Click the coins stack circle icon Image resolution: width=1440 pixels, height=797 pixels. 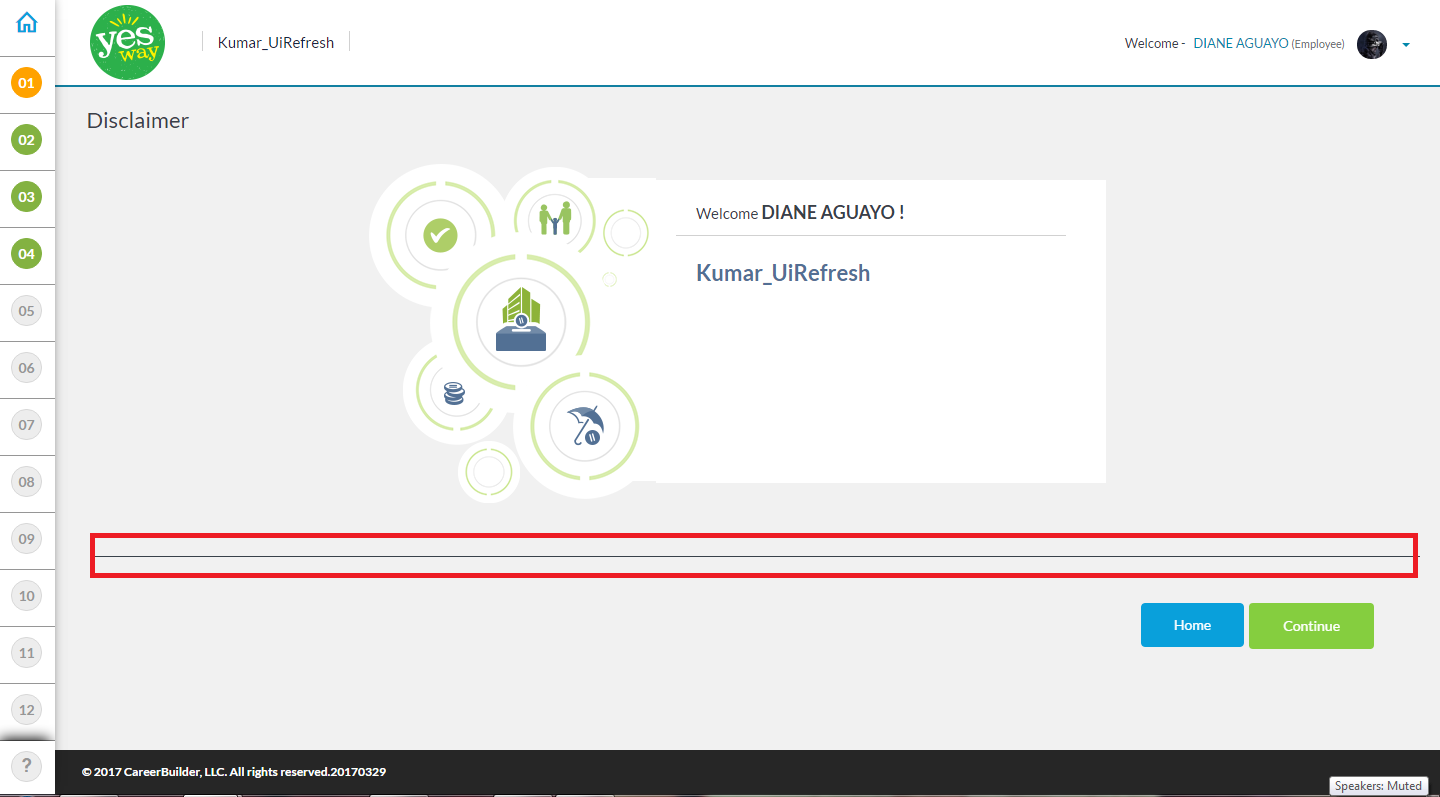pyautogui.click(x=454, y=392)
